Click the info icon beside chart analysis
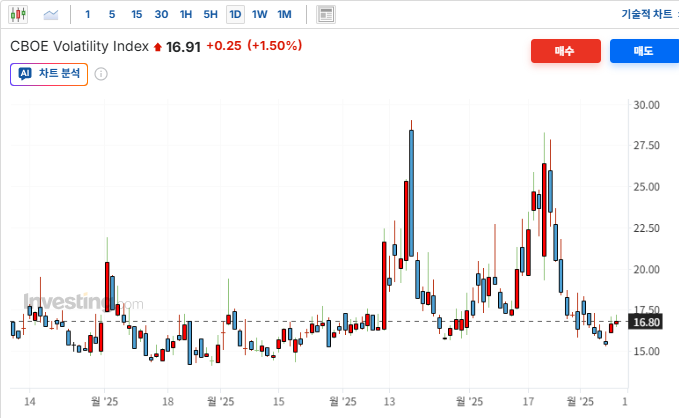679x418 pixels. pyautogui.click(x=101, y=74)
